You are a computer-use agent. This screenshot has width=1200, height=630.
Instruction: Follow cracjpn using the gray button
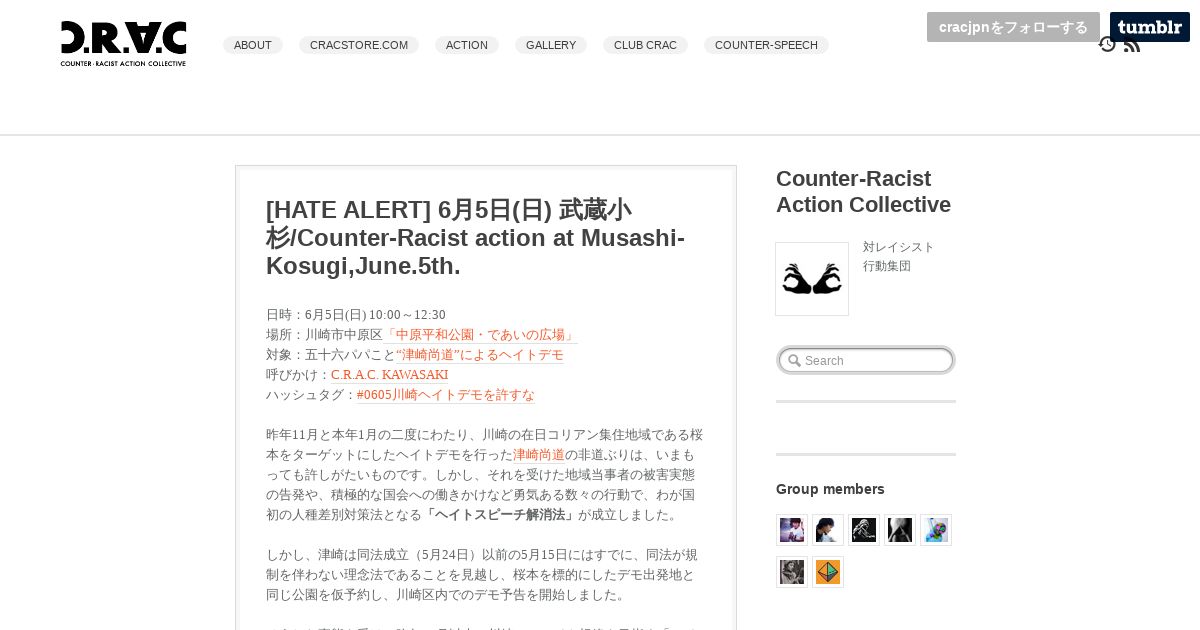click(1013, 27)
